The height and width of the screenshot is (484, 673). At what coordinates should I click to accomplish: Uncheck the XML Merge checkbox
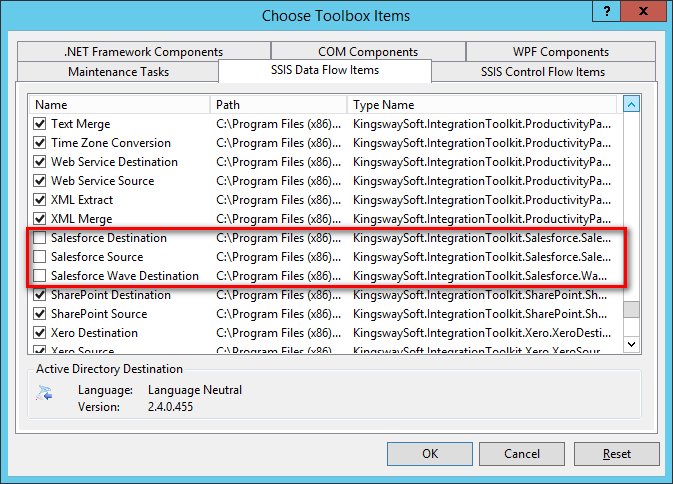coord(39,219)
